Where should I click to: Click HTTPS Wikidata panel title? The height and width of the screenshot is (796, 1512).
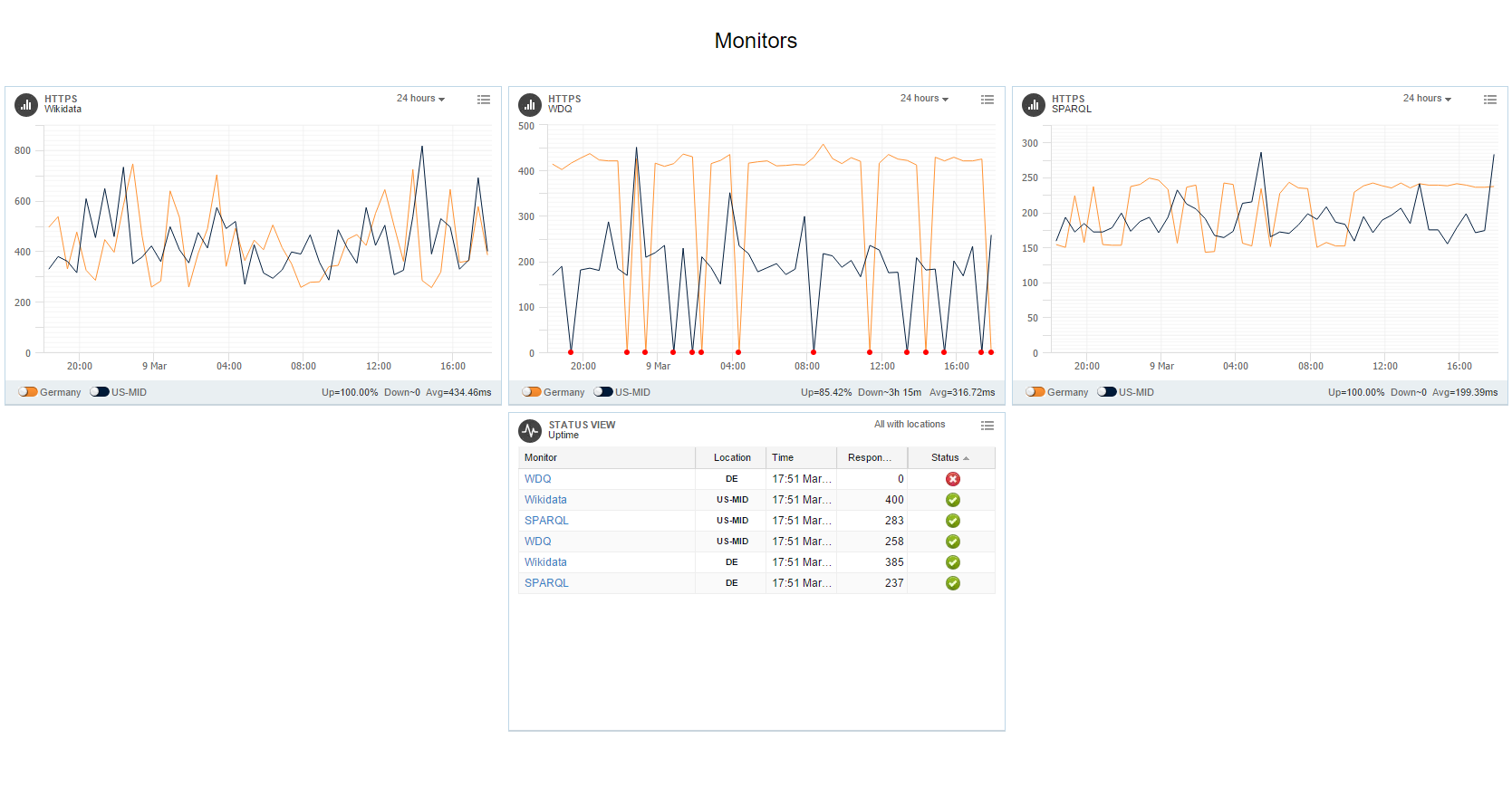coord(63,104)
